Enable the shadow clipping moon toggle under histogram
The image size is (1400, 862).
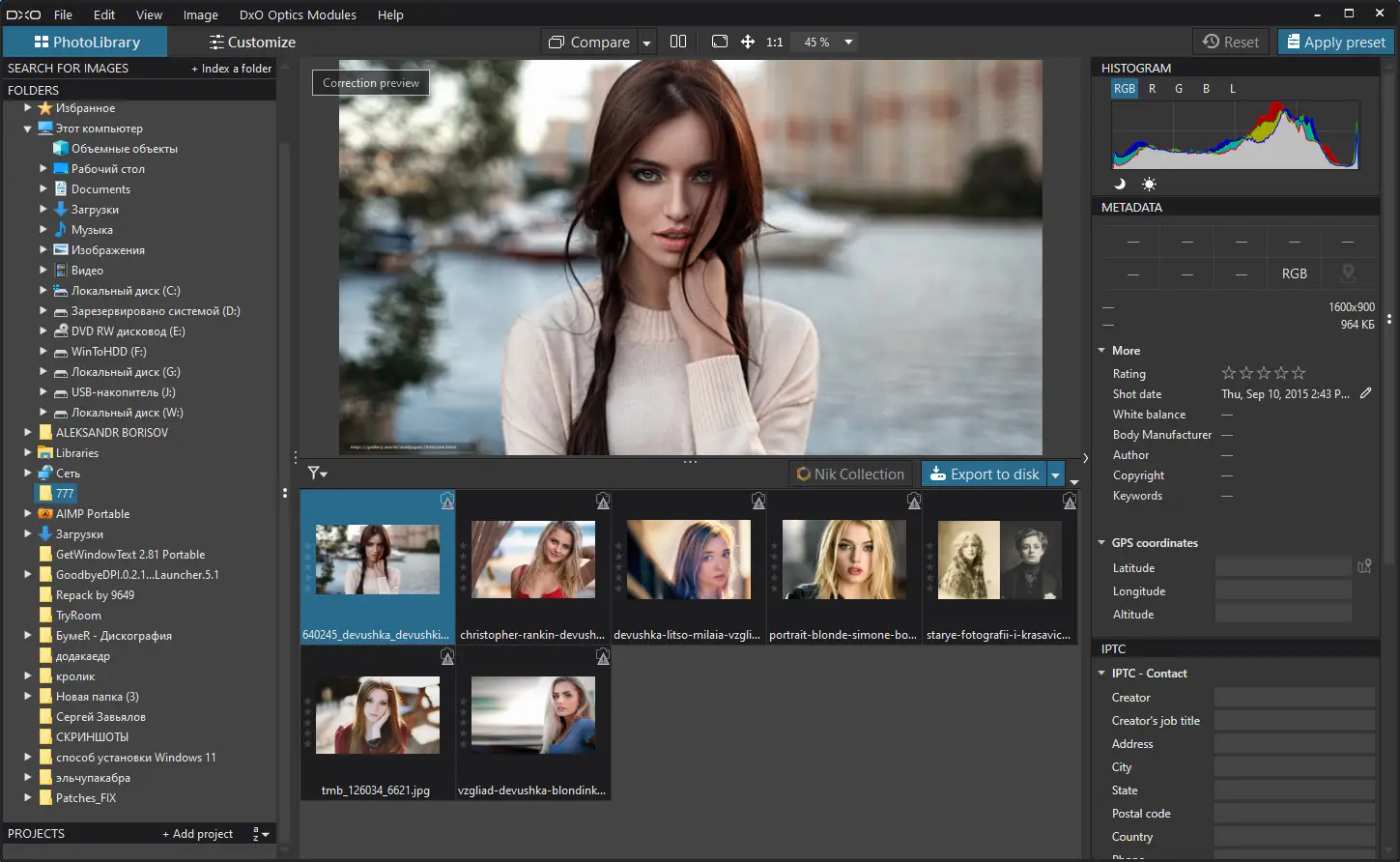tap(1119, 184)
